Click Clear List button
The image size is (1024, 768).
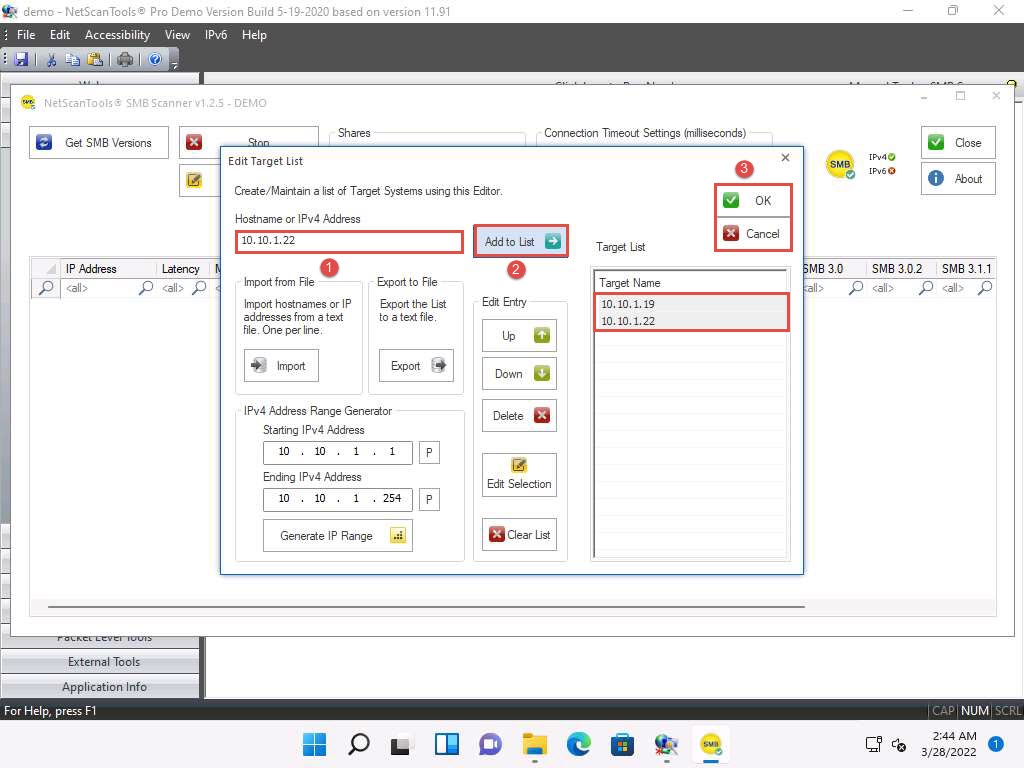coord(519,535)
